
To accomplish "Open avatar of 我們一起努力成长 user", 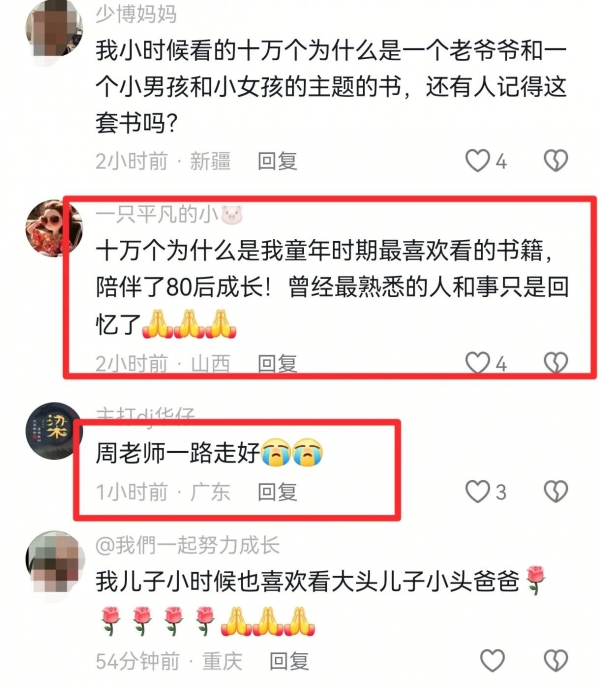I will pos(55,559).
